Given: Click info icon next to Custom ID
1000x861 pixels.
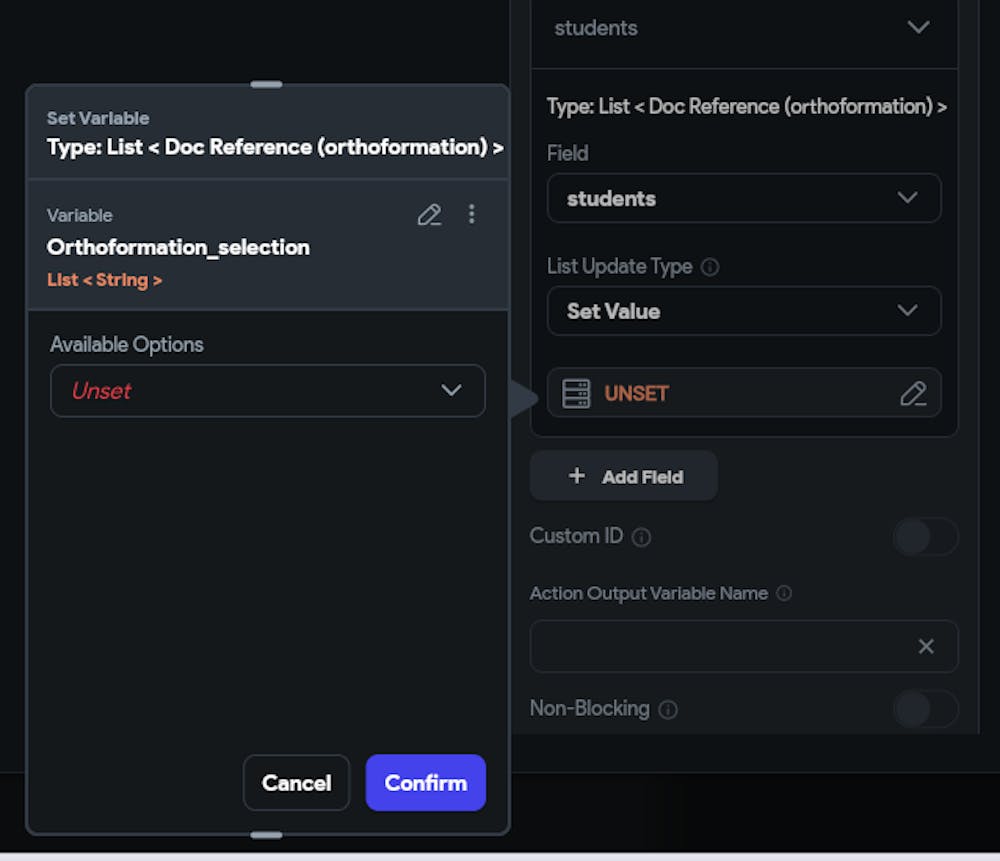Looking at the screenshot, I should click(x=642, y=537).
